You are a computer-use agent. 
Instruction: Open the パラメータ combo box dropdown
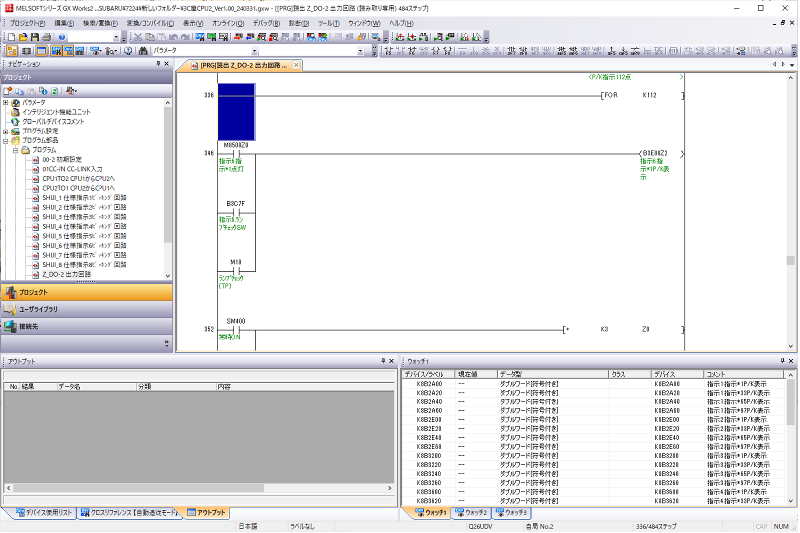[x=255, y=51]
